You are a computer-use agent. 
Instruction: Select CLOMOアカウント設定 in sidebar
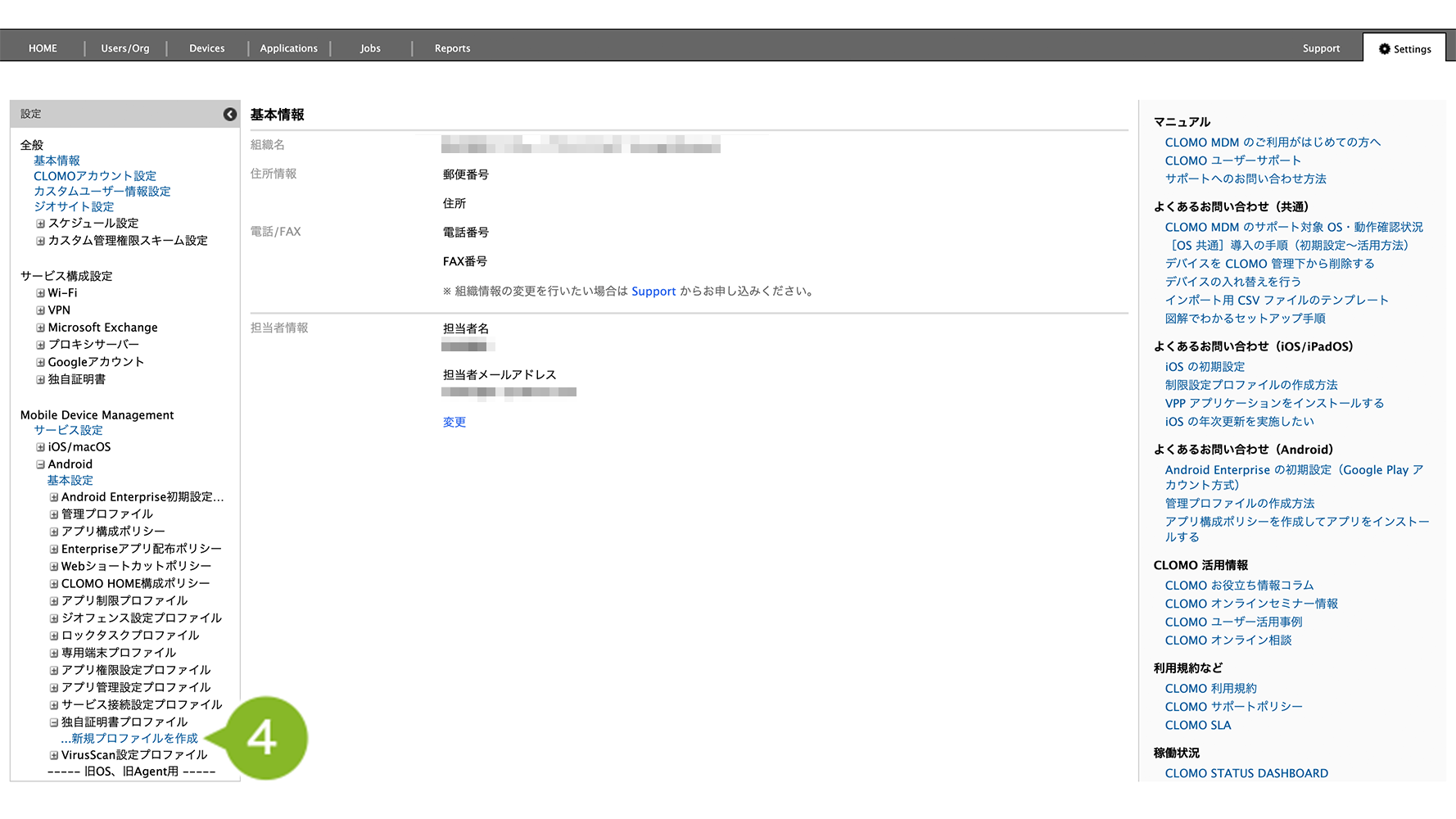tap(95, 176)
